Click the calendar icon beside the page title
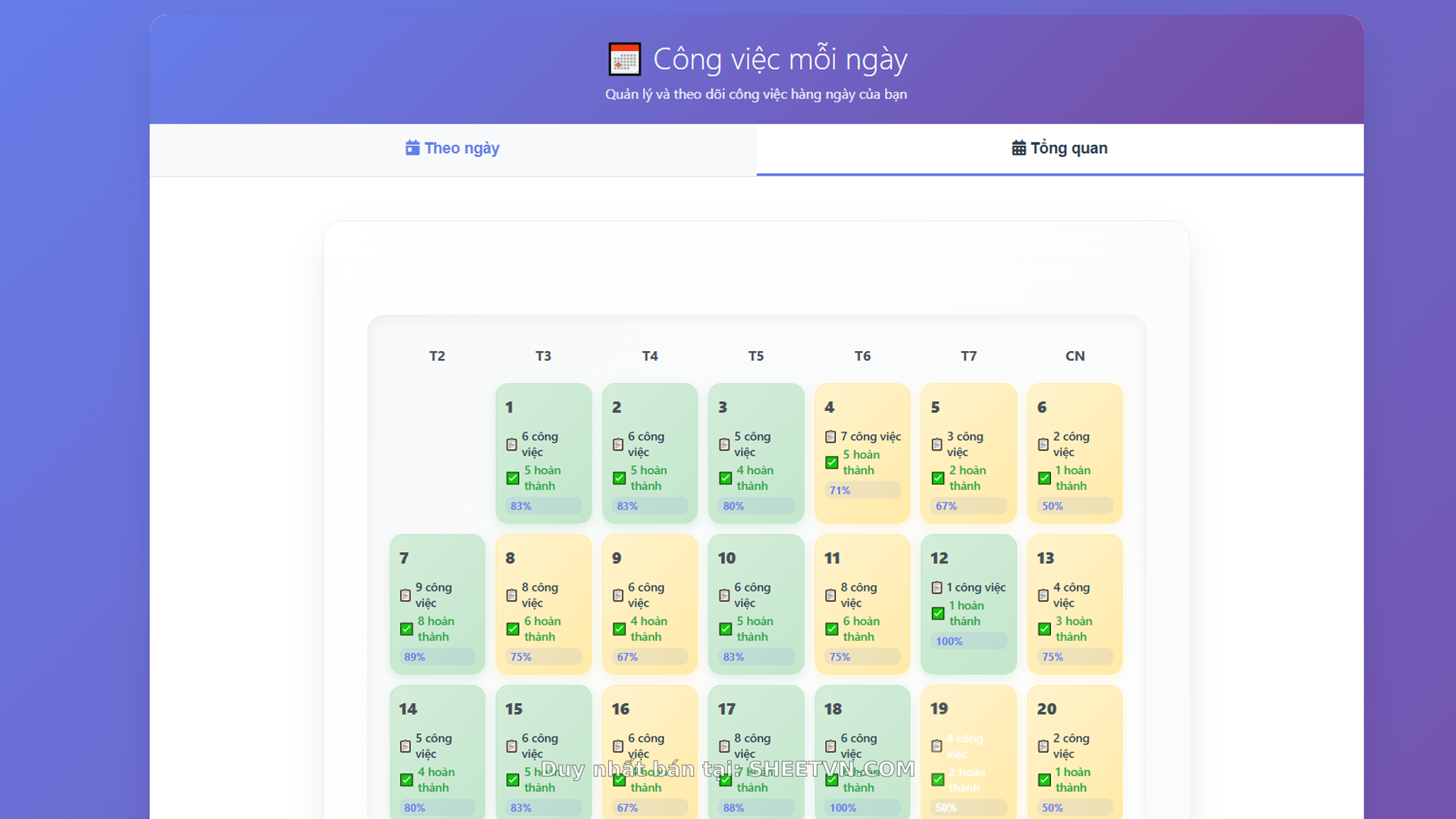 pos(625,59)
